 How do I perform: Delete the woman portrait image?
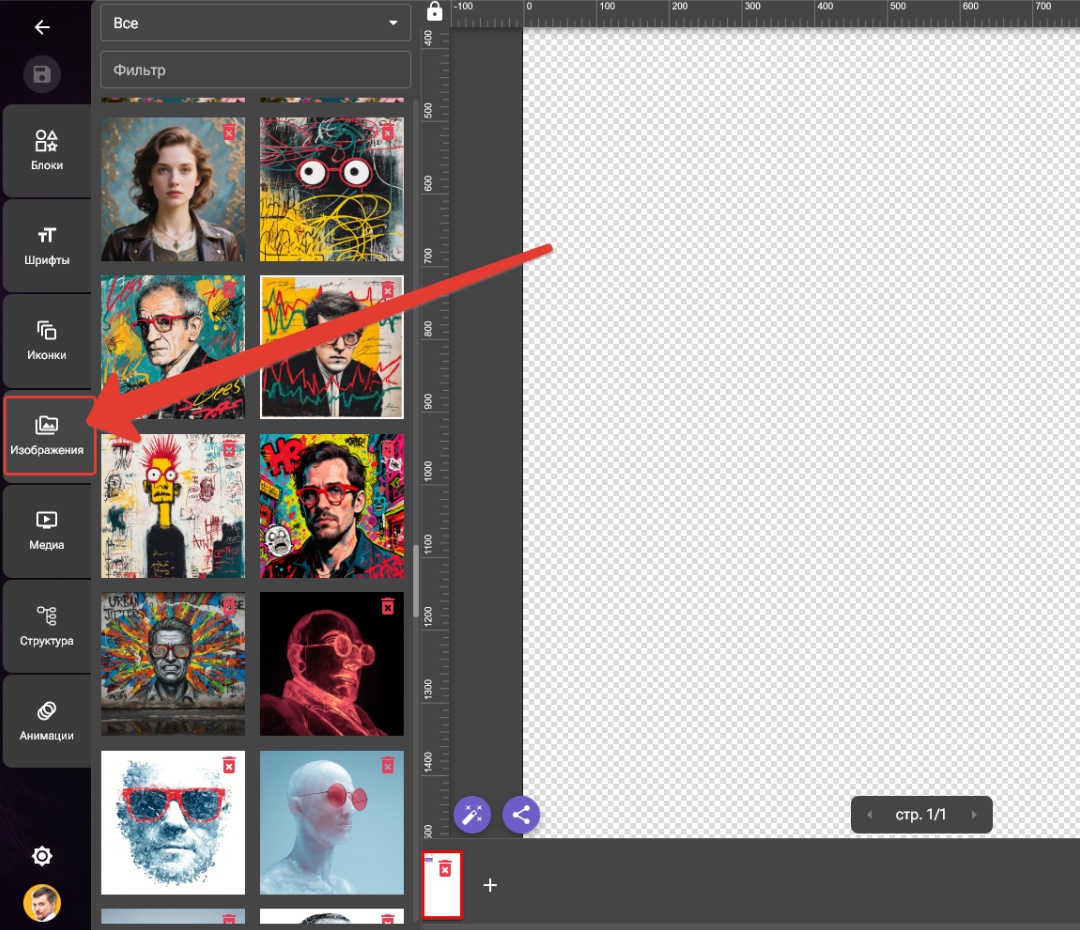pyautogui.click(x=229, y=132)
